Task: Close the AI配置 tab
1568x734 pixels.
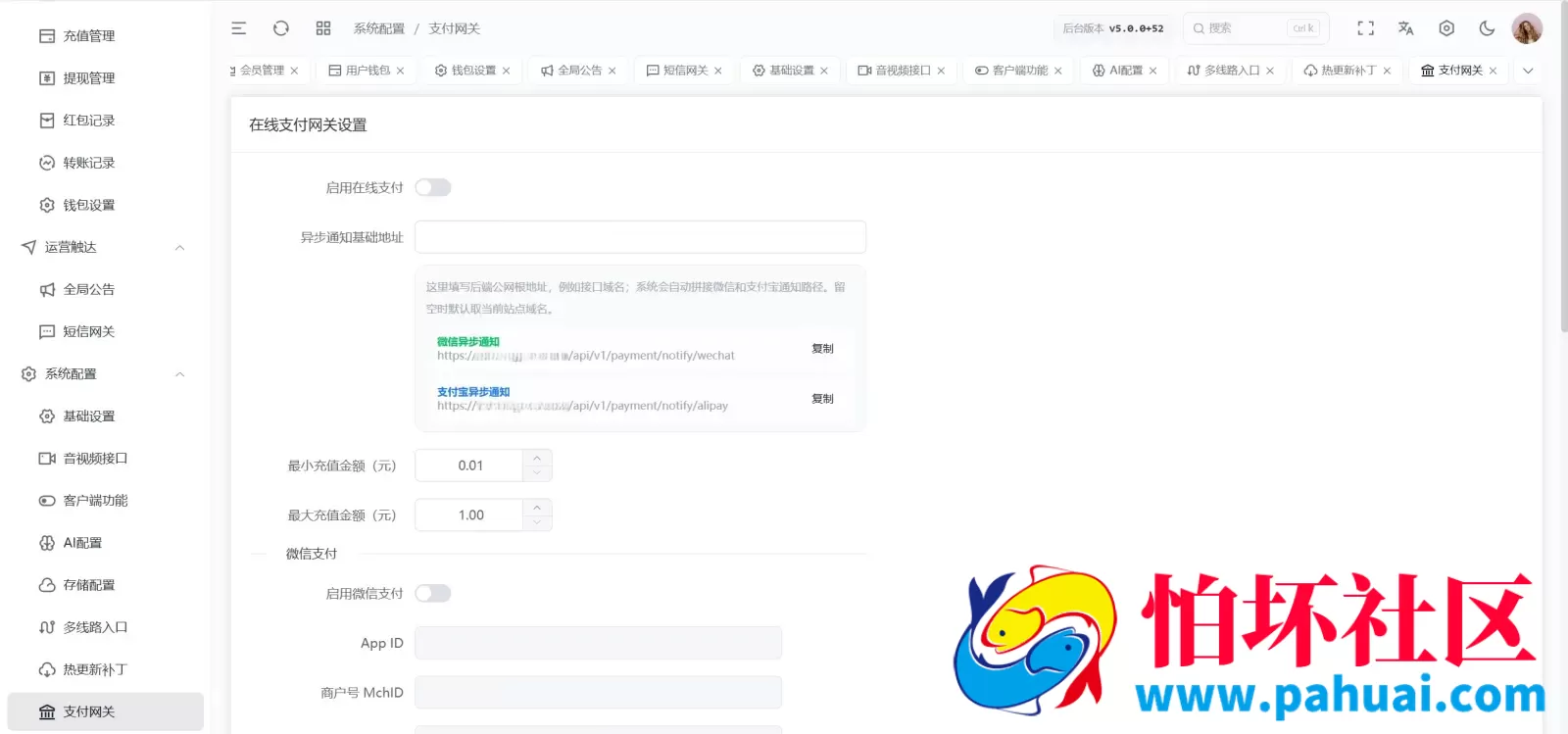Action: pyautogui.click(x=1152, y=71)
